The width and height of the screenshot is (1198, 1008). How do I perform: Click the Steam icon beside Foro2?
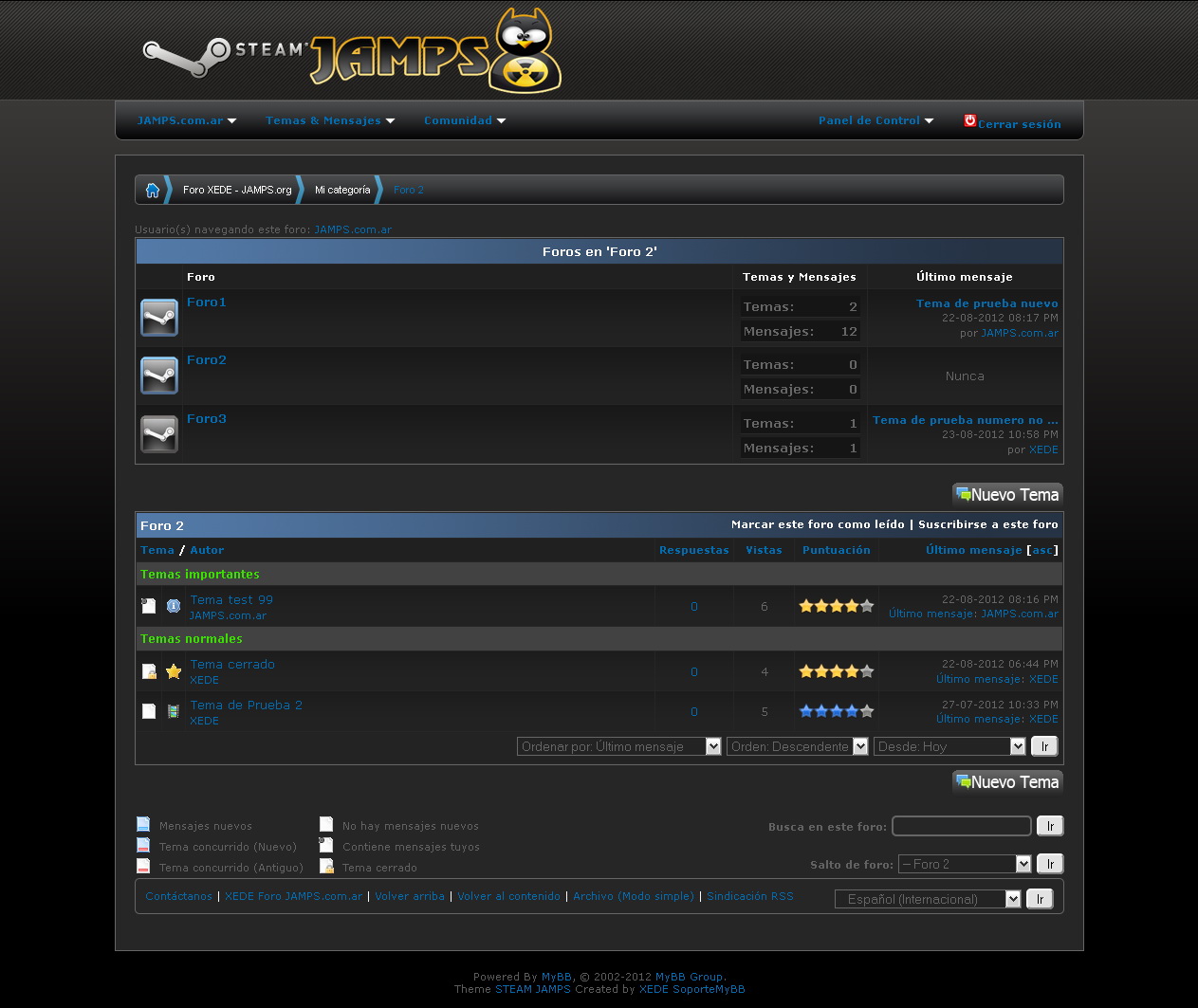coord(159,376)
